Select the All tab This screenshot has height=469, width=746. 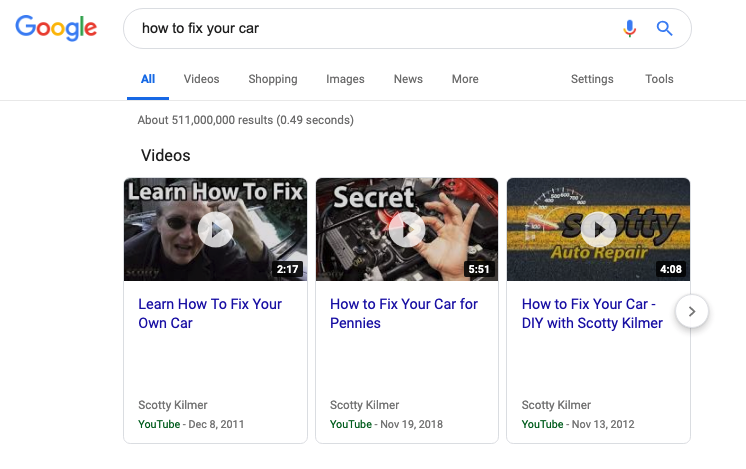(148, 79)
